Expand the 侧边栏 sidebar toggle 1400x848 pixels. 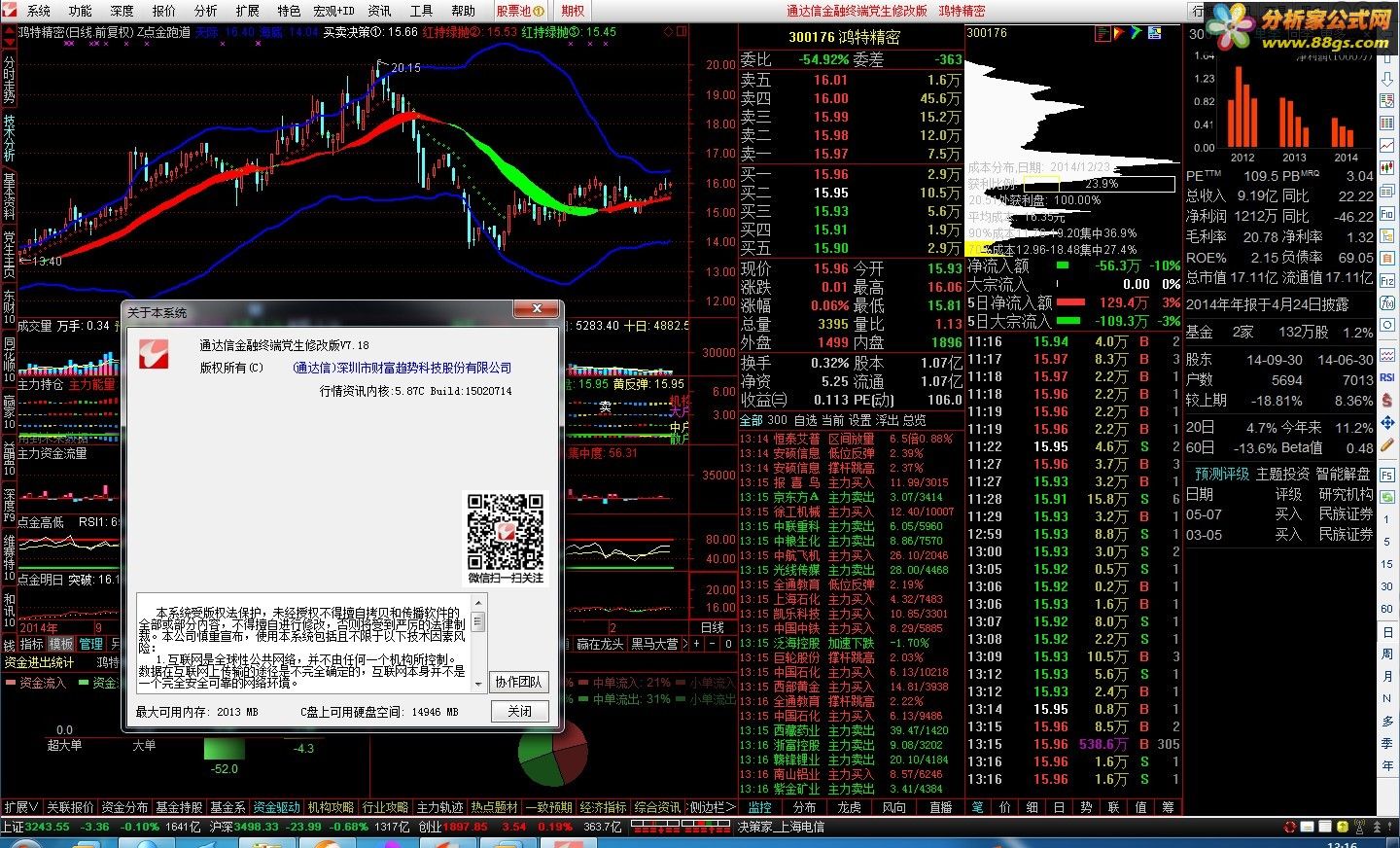pyautogui.click(x=713, y=807)
